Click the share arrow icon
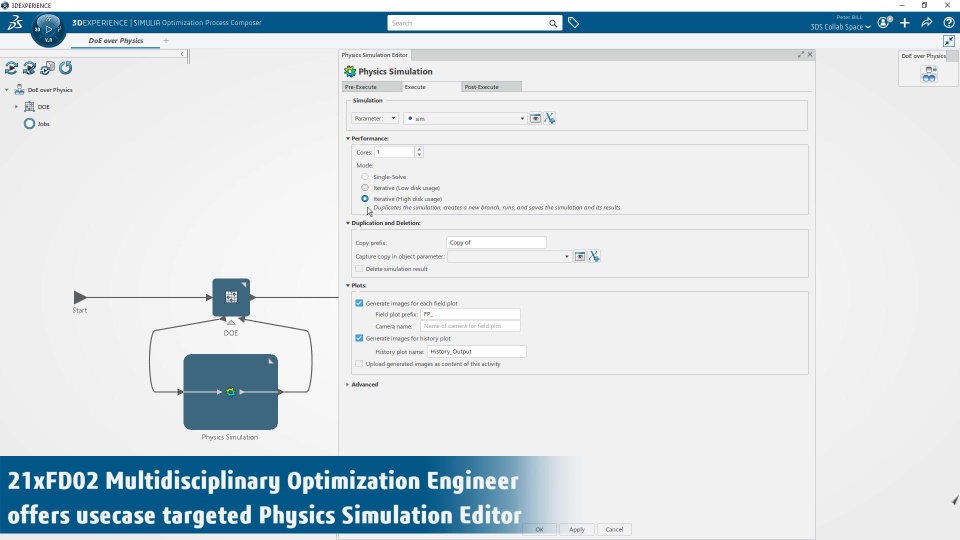 tap(927, 23)
